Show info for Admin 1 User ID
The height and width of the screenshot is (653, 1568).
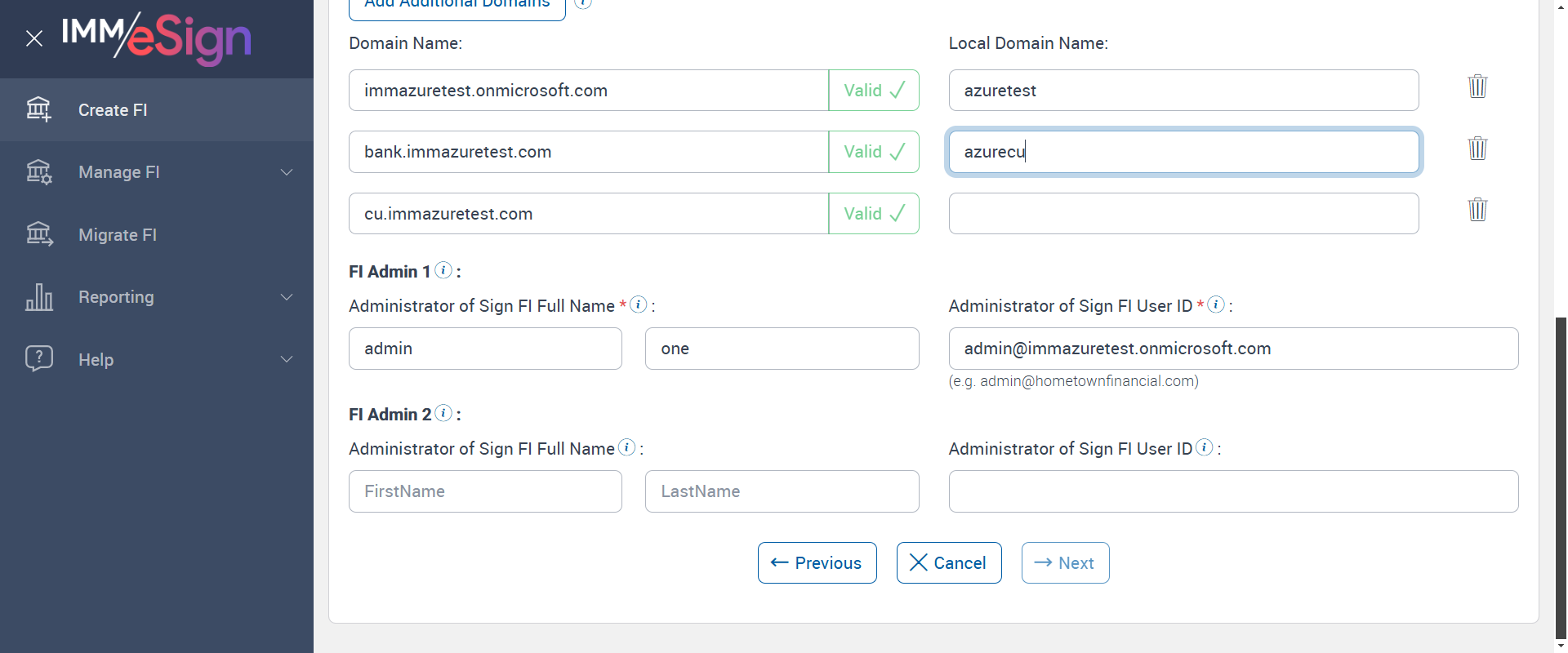pyautogui.click(x=1216, y=304)
